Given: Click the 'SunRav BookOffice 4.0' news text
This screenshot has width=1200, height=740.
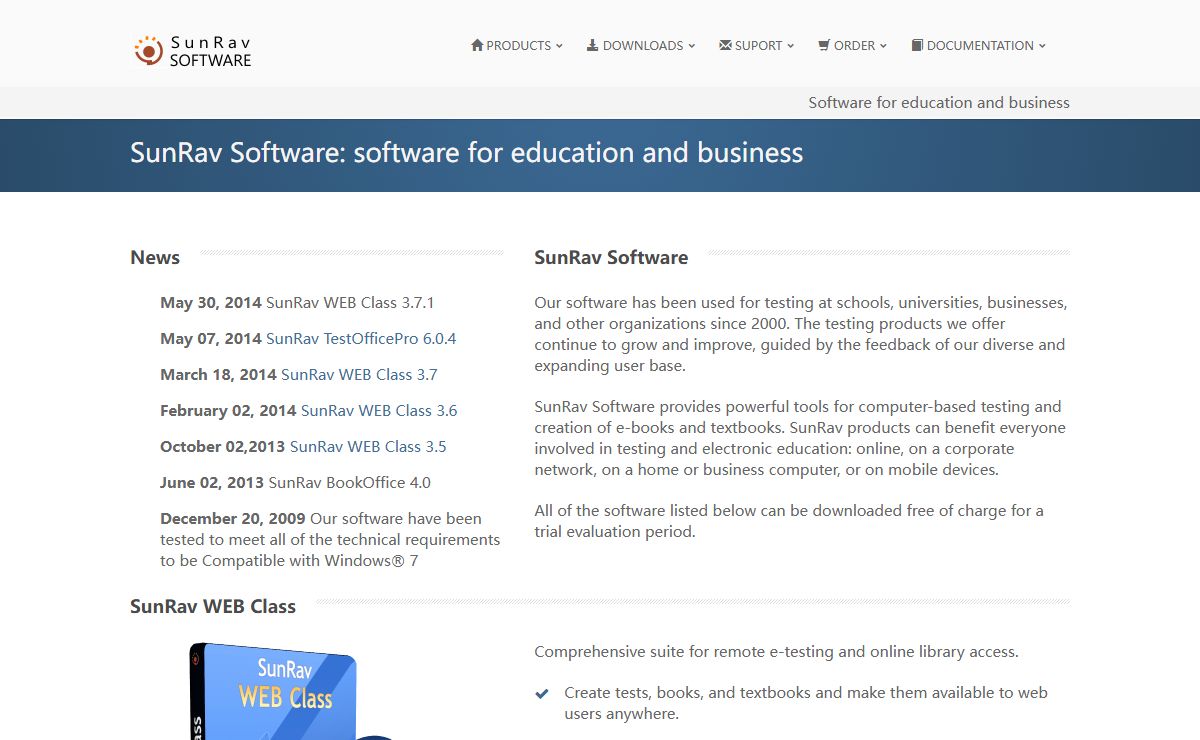Looking at the screenshot, I should coord(349,482).
